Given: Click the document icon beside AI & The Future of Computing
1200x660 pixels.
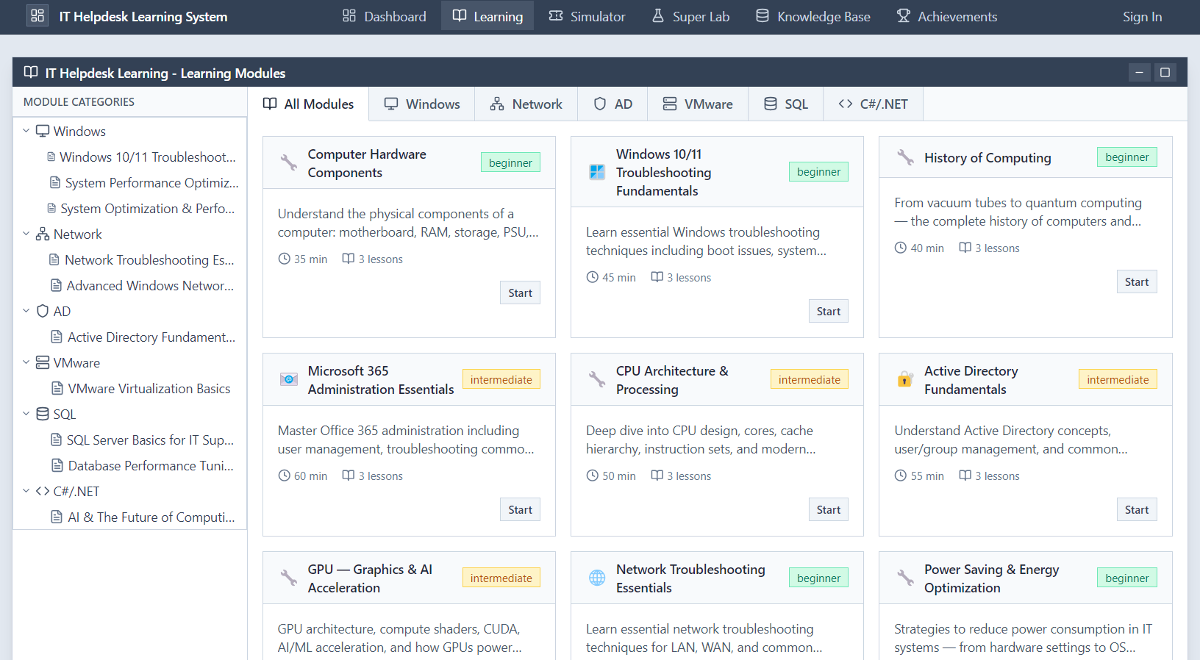Looking at the screenshot, I should pyautogui.click(x=57, y=517).
